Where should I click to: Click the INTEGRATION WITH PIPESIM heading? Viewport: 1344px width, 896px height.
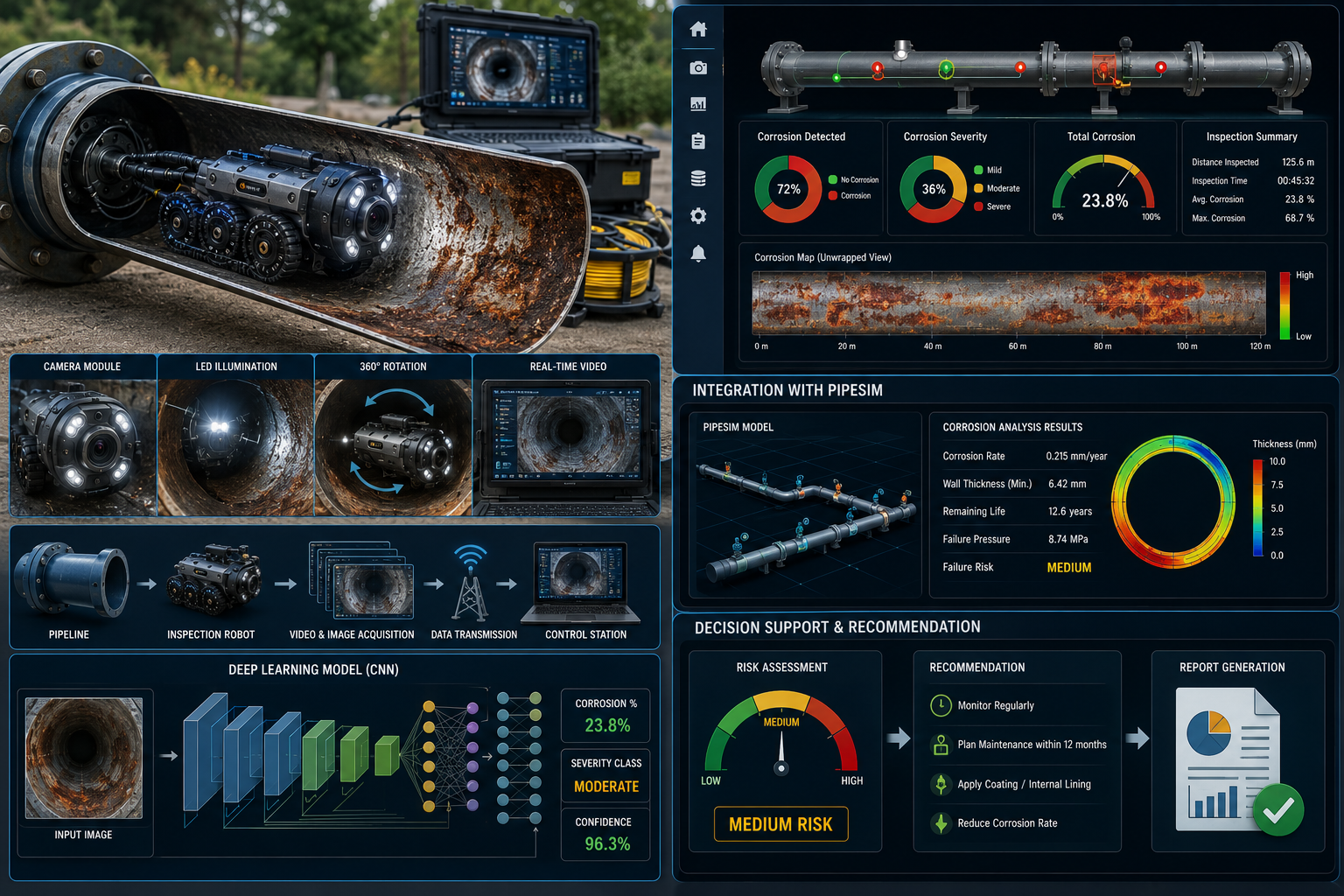point(787,390)
